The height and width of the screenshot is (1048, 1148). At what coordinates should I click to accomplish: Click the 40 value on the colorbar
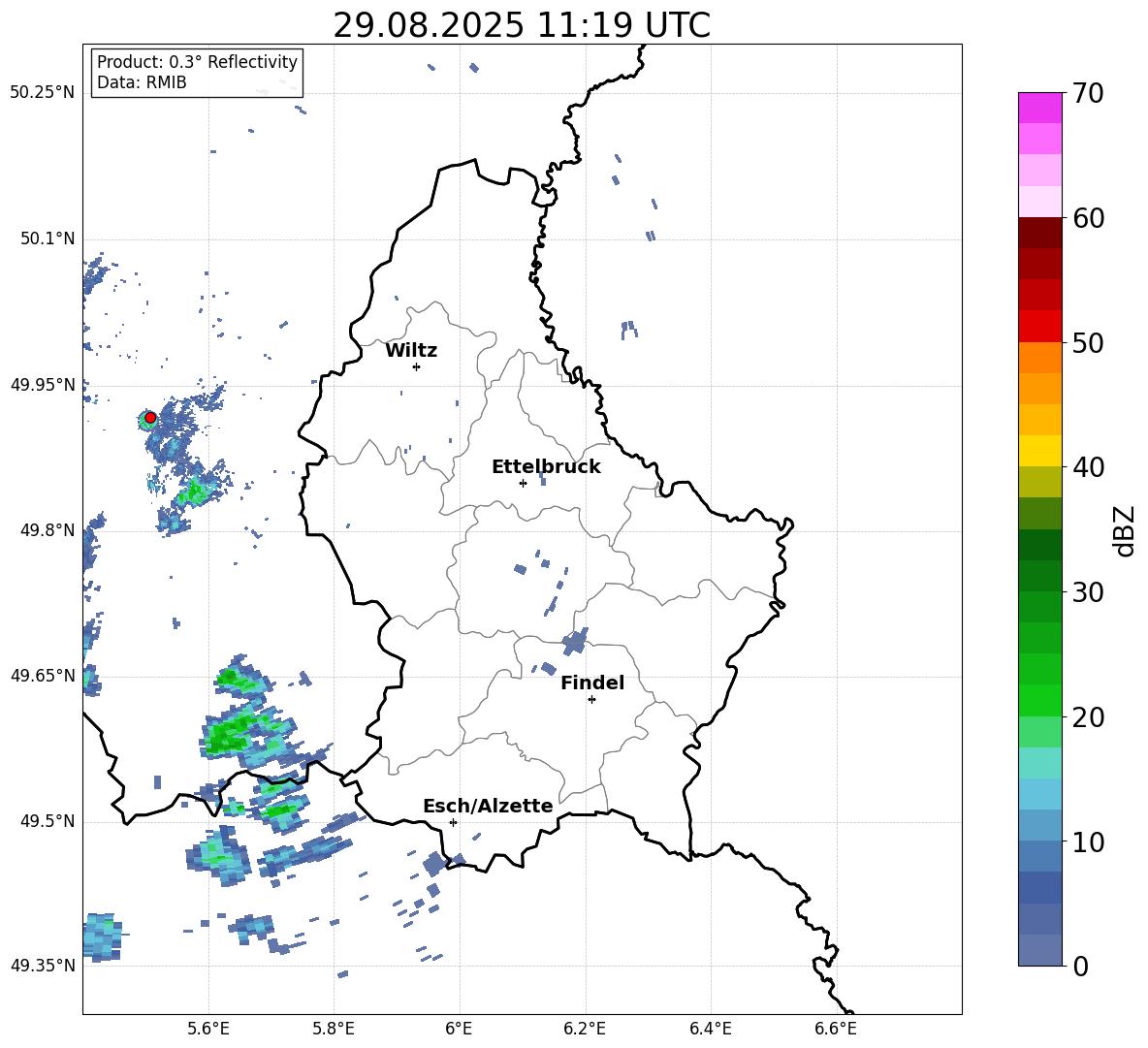(1088, 467)
